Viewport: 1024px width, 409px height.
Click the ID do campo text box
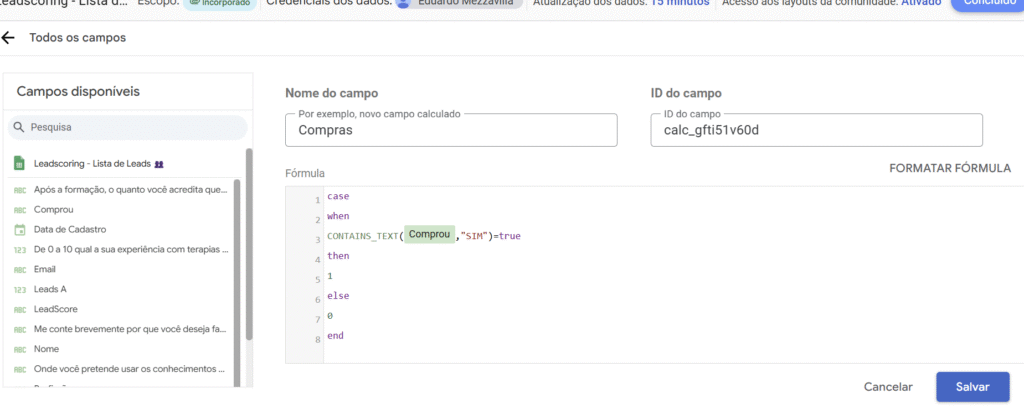815,129
